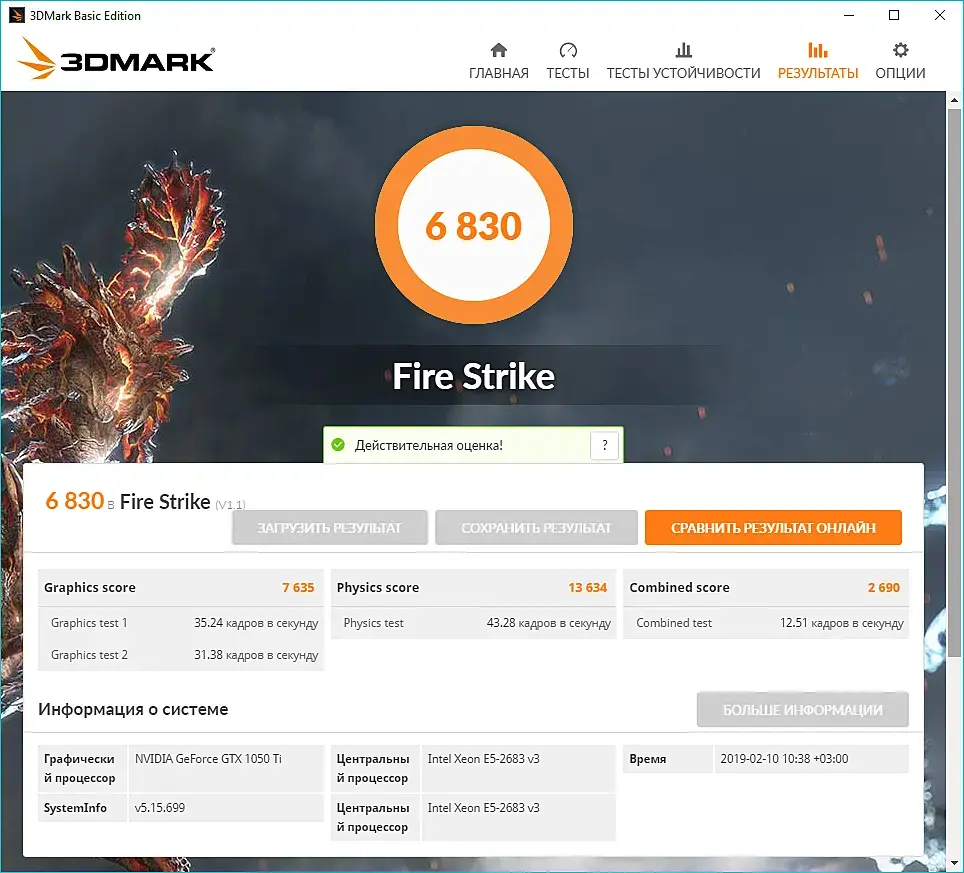Click the Combined score value 2 690

coord(883,587)
